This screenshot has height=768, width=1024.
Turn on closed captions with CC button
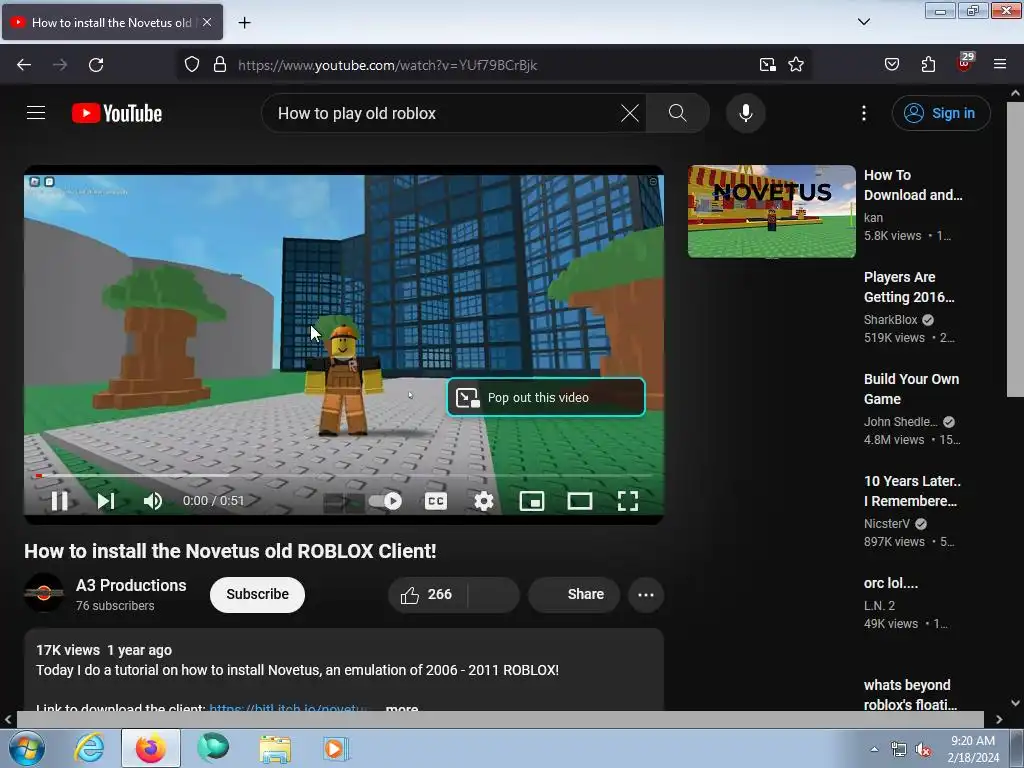tap(436, 501)
